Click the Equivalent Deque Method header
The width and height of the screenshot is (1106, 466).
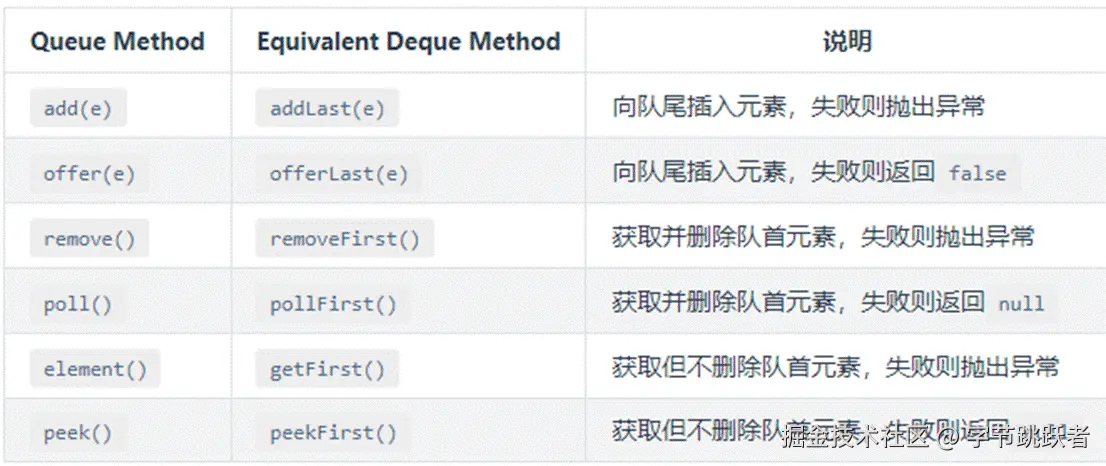[x=408, y=42]
